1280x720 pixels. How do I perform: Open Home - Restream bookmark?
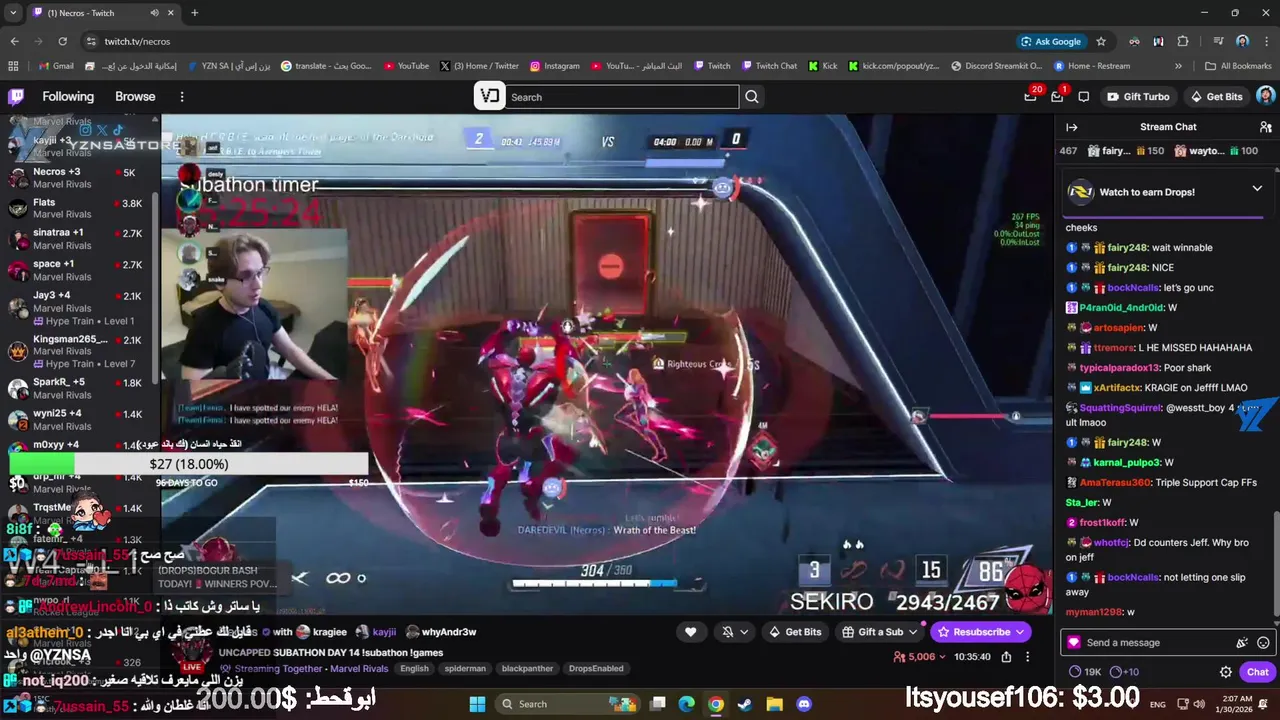(1092, 66)
